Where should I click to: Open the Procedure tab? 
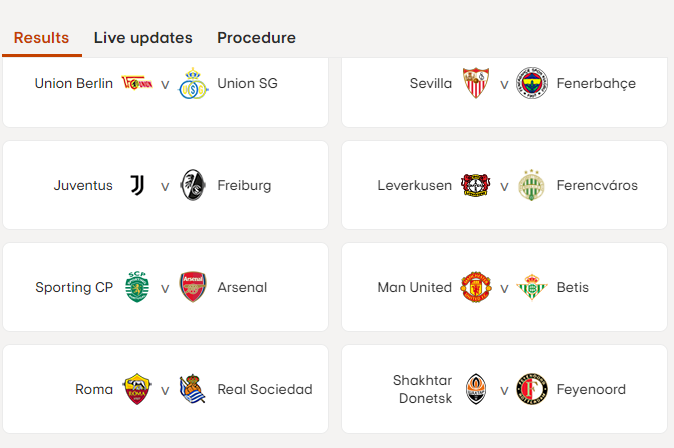click(256, 38)
